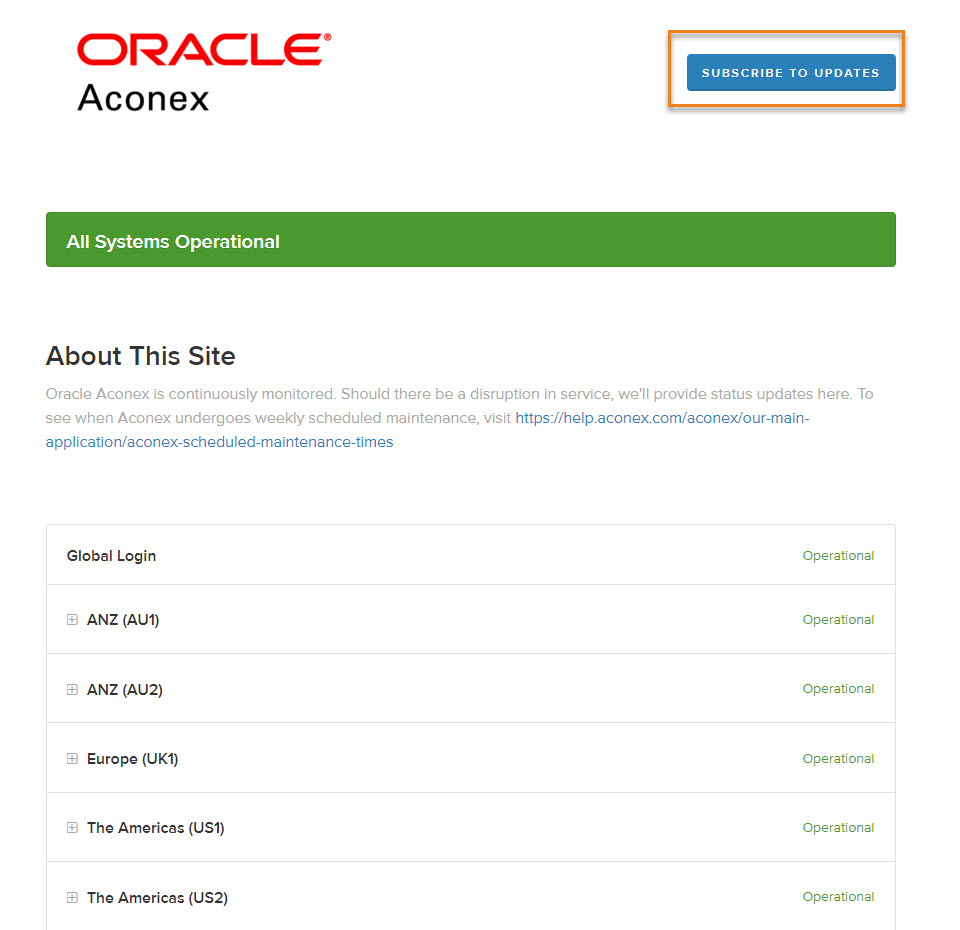Viewport: 960px width, 930px height.
Task: Click the ANZ (AU1) label
Action: coord(123,620)
